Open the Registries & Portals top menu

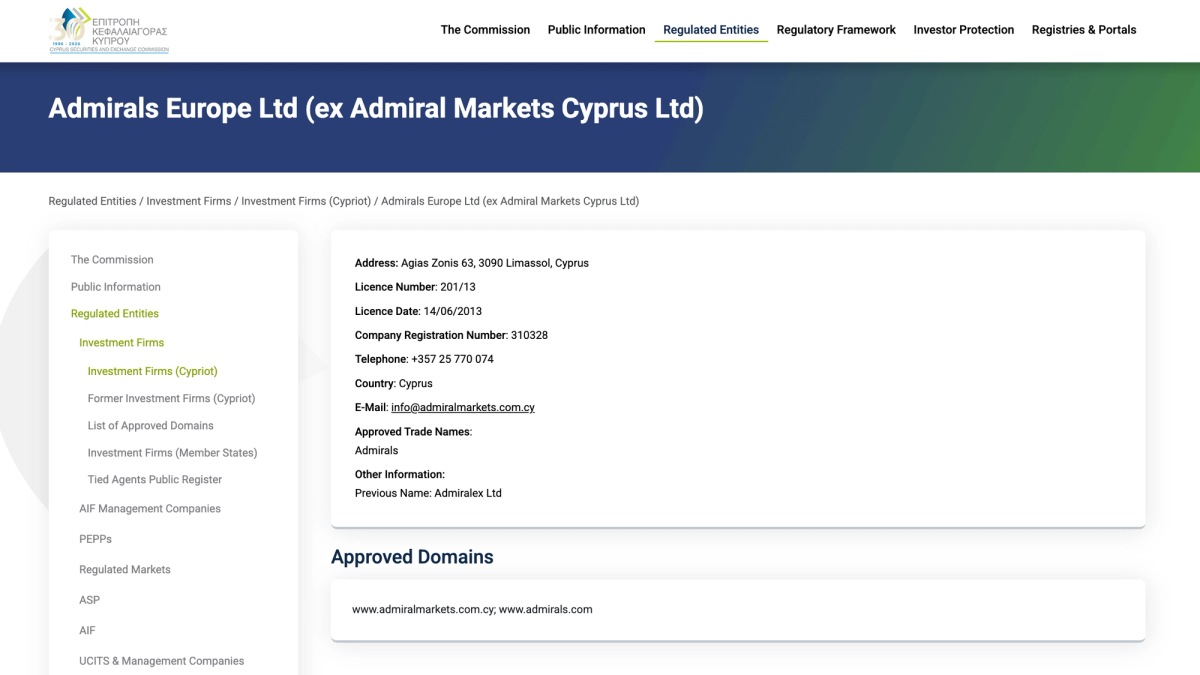click(1084, 30)
